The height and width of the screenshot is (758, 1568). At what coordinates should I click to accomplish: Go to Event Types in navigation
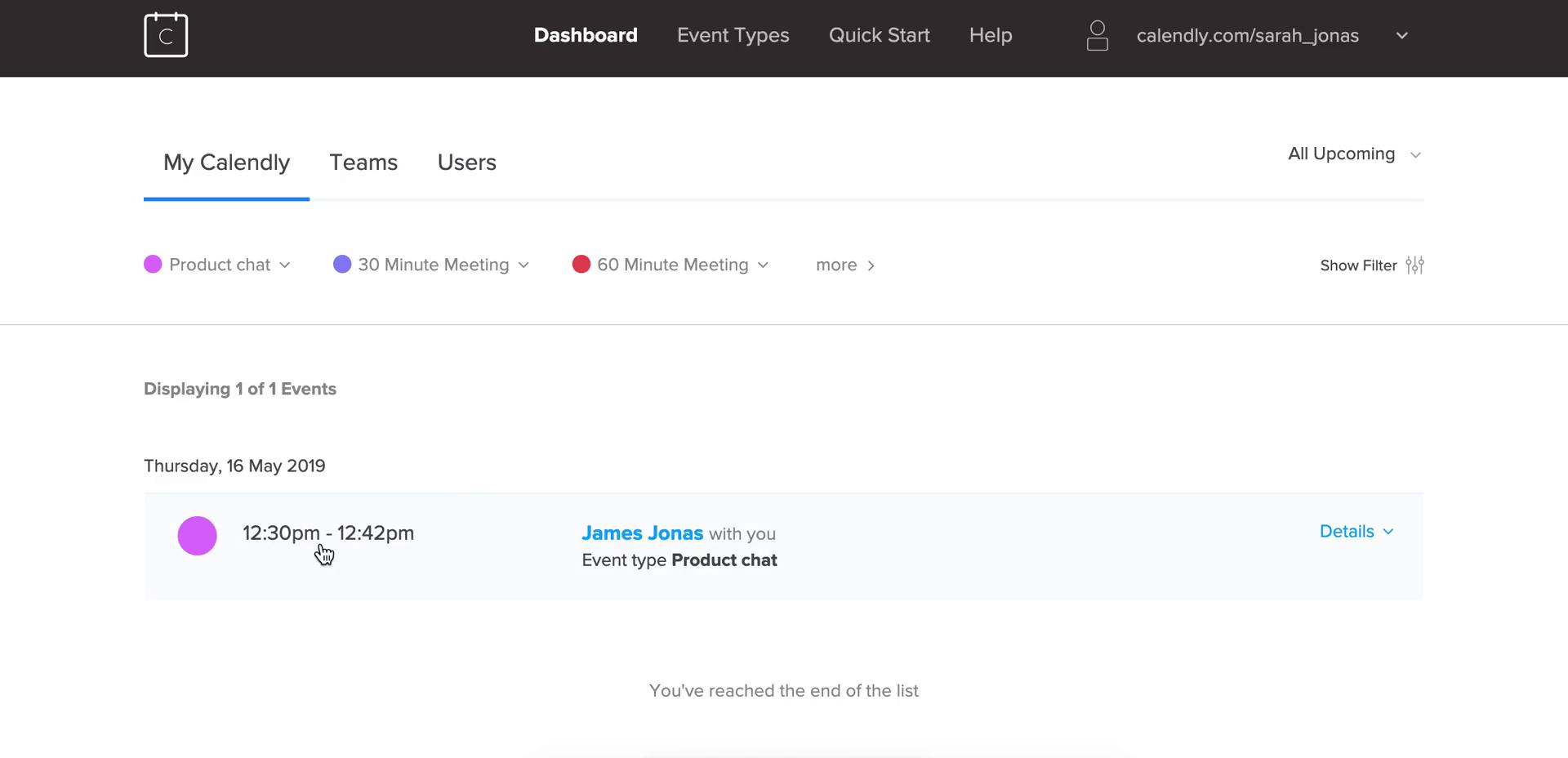733,35
